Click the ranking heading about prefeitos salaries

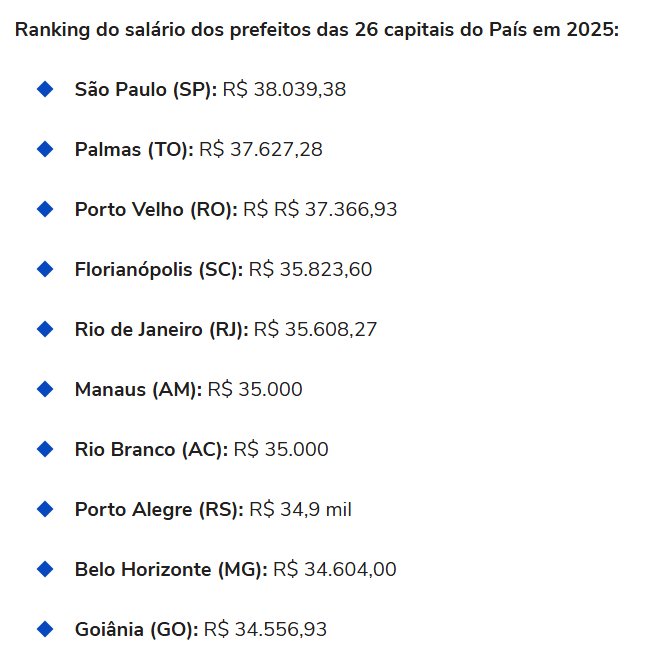(317, 30)
